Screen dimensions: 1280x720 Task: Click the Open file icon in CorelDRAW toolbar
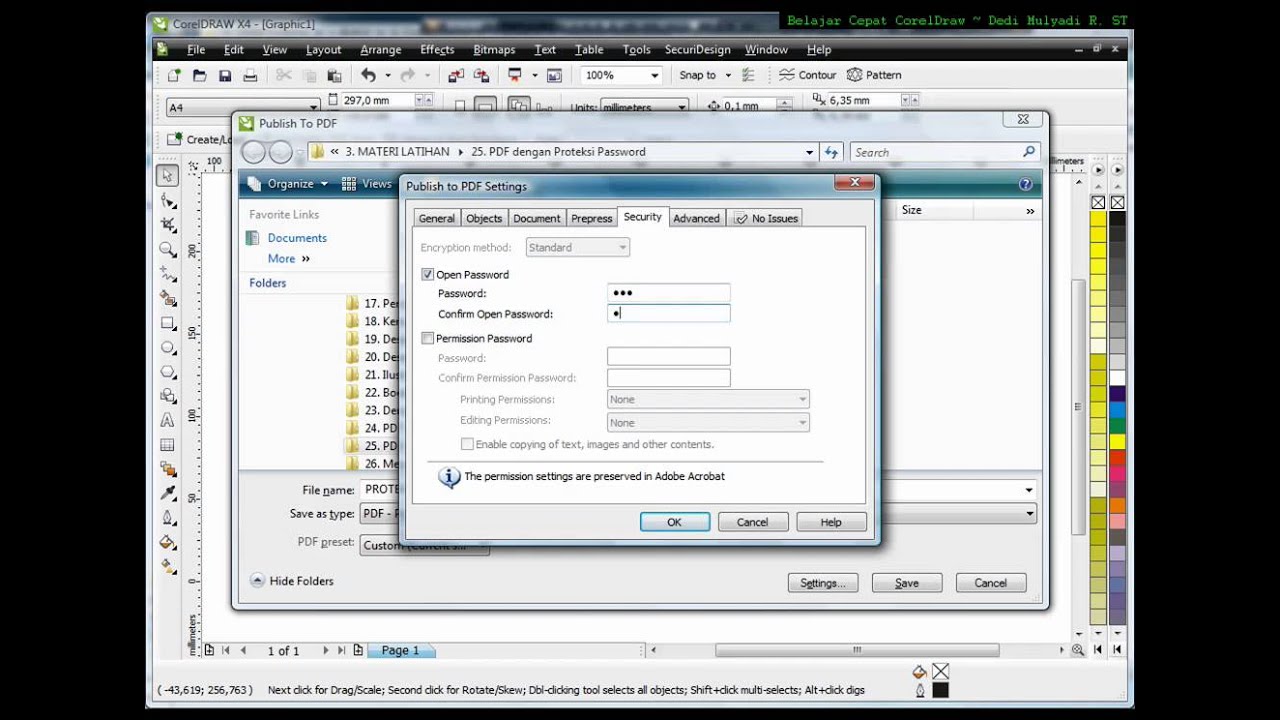pos(200,75)
